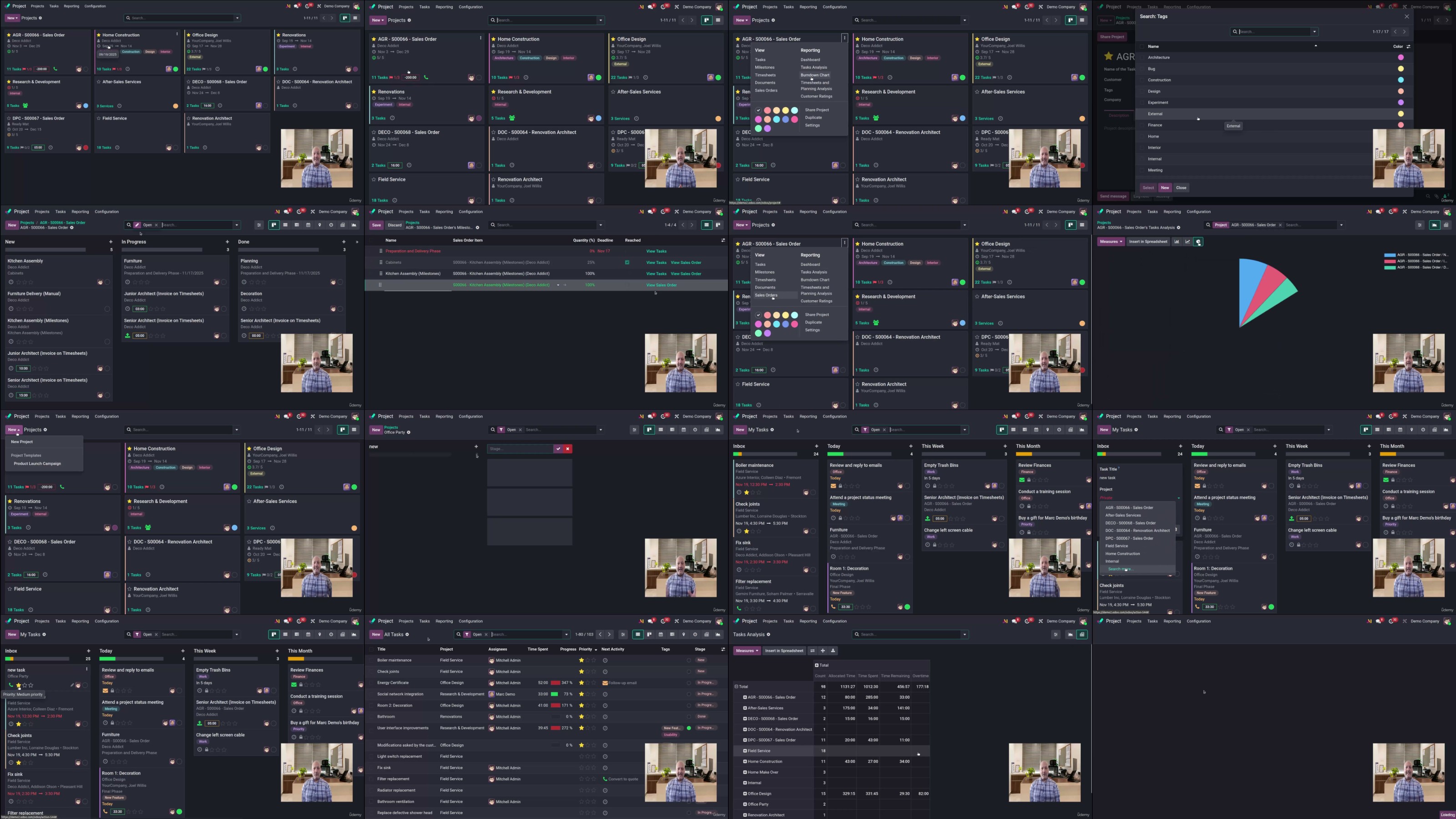The height and width of the screenshot is (819, 1456).
Task: Check the Architecture tag row checkbox
Action: click(x=1142, y=57)
